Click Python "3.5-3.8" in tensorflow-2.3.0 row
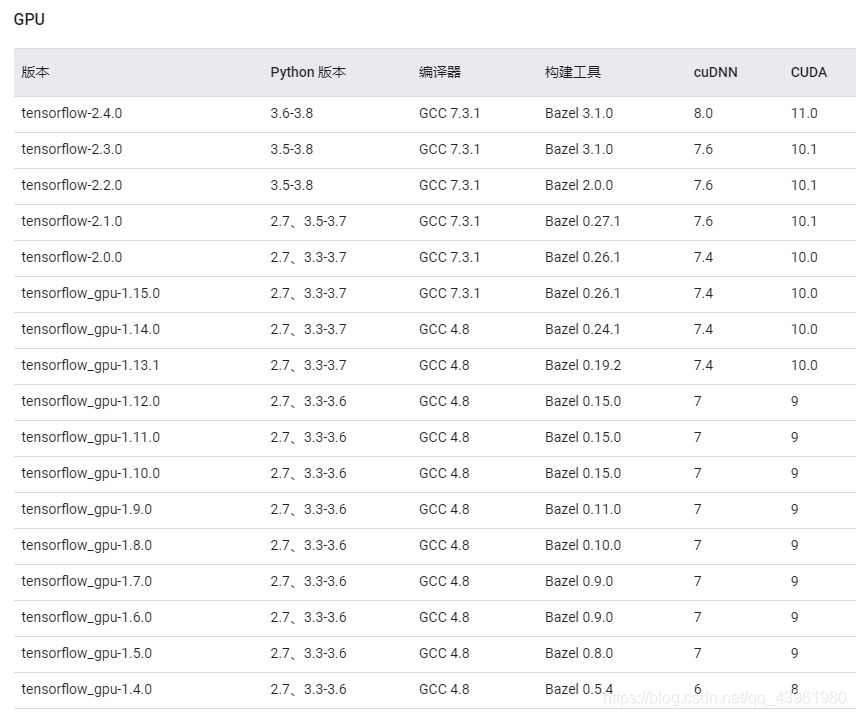The height and width of the screenshot is (716, 856). tap(292, 149)
